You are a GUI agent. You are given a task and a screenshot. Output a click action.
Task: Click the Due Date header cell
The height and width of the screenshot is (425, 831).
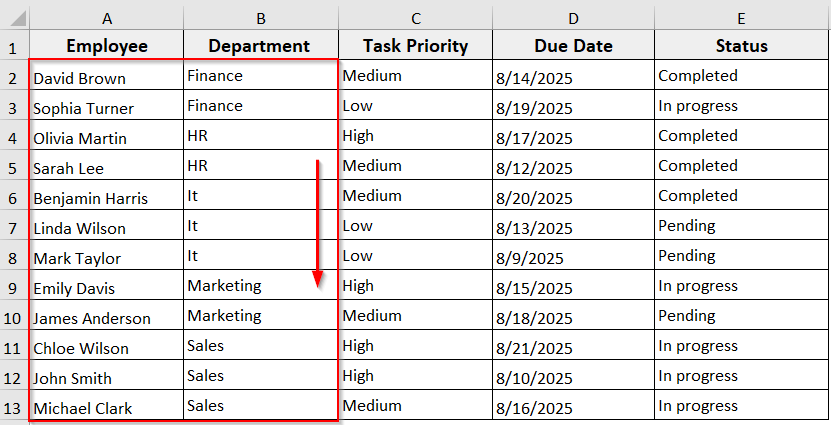click(573, 46)
